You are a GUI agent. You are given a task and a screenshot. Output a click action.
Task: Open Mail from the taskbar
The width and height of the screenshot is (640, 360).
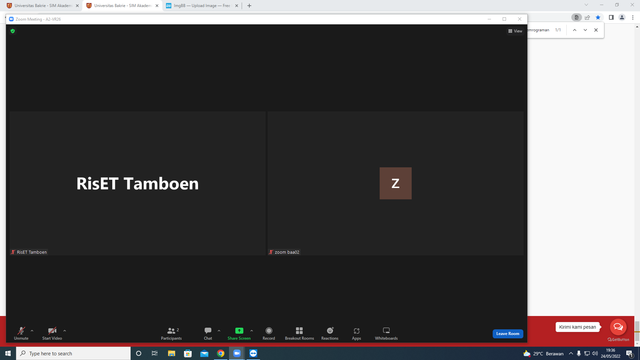click(x=204, y=353)
